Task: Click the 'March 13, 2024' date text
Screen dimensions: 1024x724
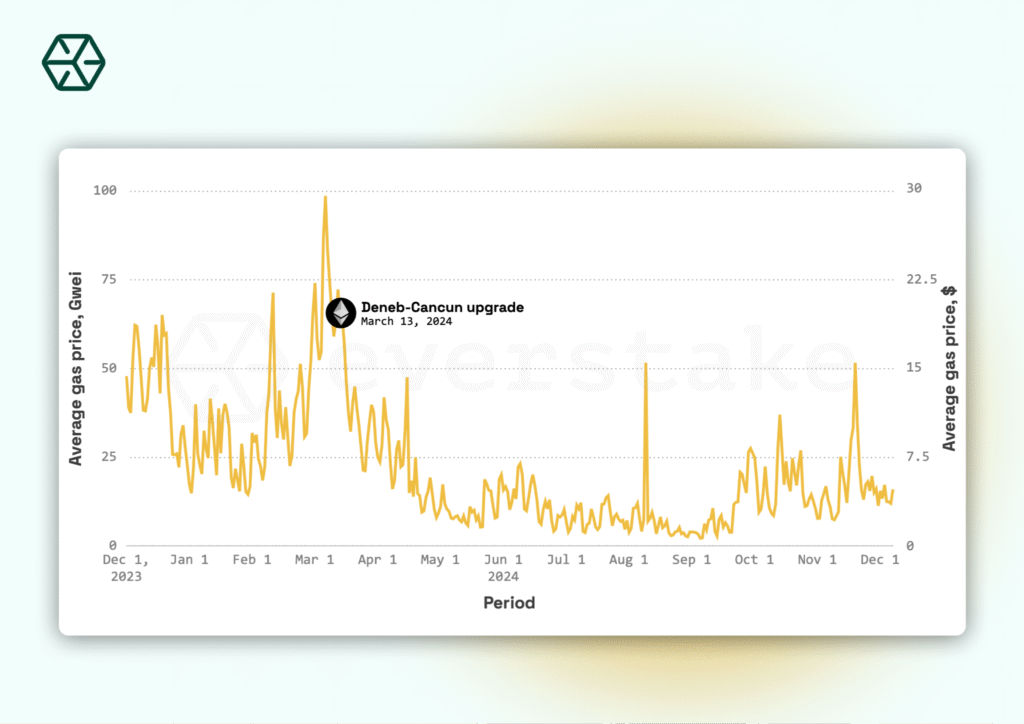Action: pos(406,321)
